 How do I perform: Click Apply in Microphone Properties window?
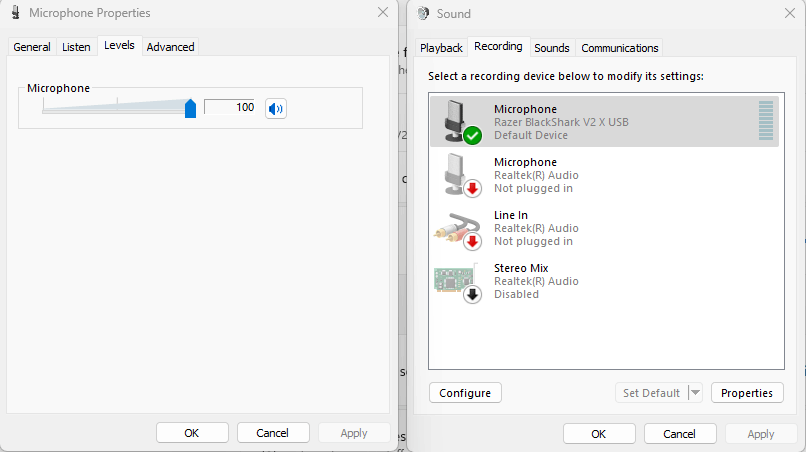[x=354, y=433]
